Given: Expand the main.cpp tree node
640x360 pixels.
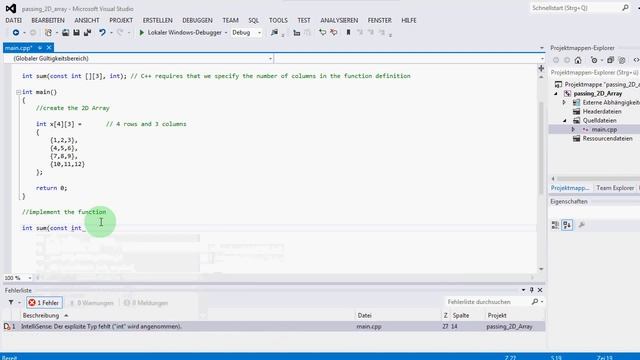Looking at the screenshot, I should 573,129.
